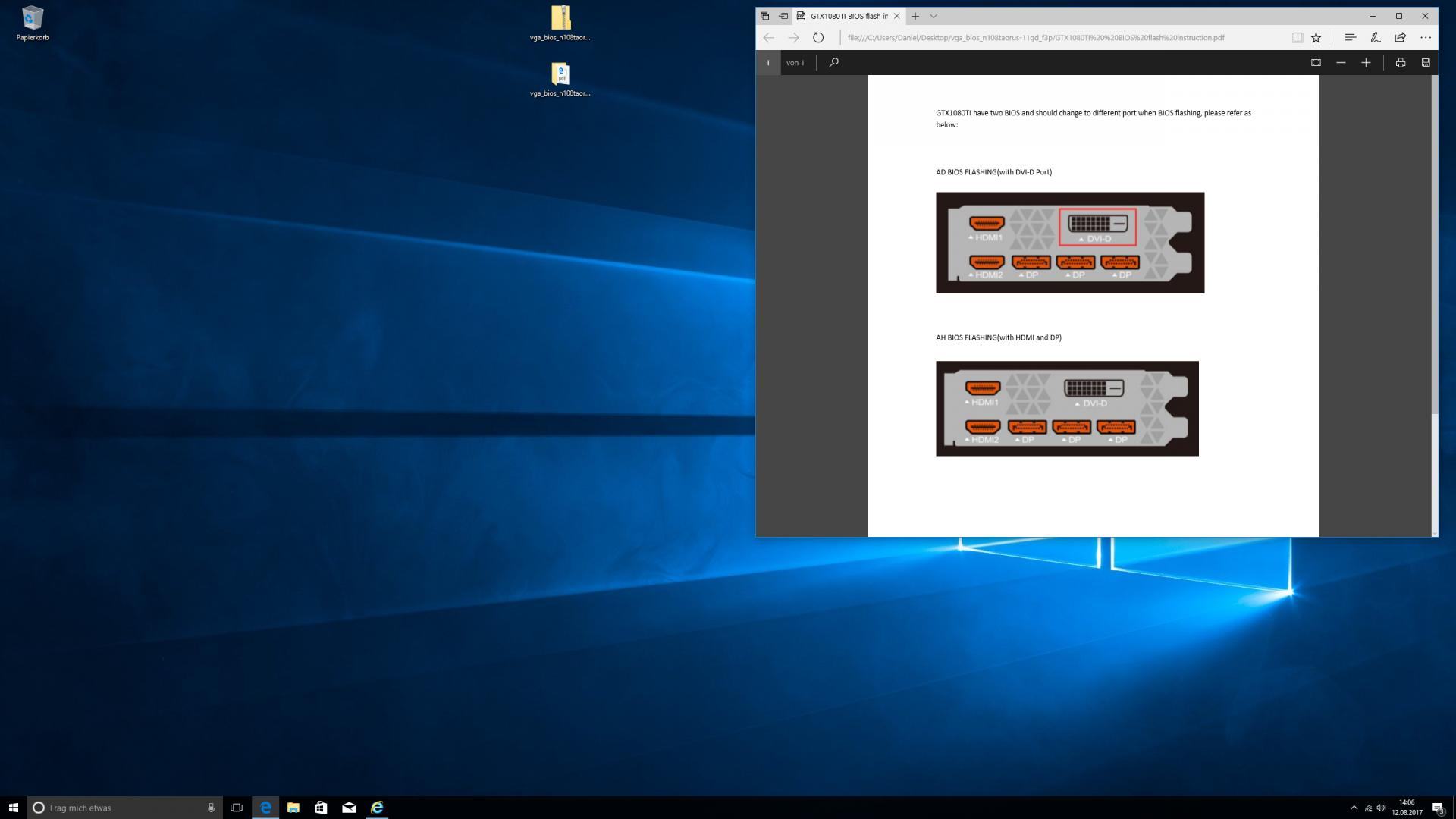
Task: Close the GTX1080TI BIOS flash tab
Action: pyautogui.click(x=896, y=16)
